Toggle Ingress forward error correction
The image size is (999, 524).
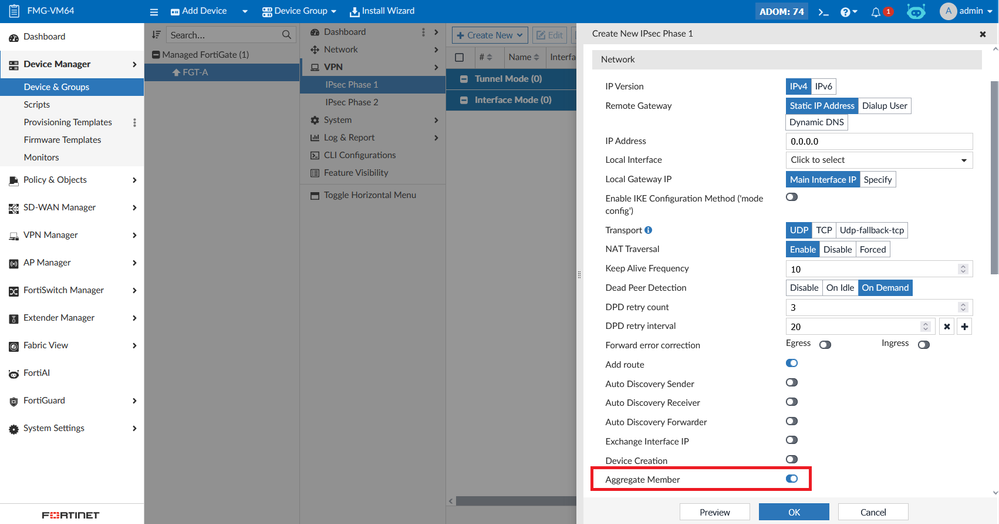click(x=924, y=345)
